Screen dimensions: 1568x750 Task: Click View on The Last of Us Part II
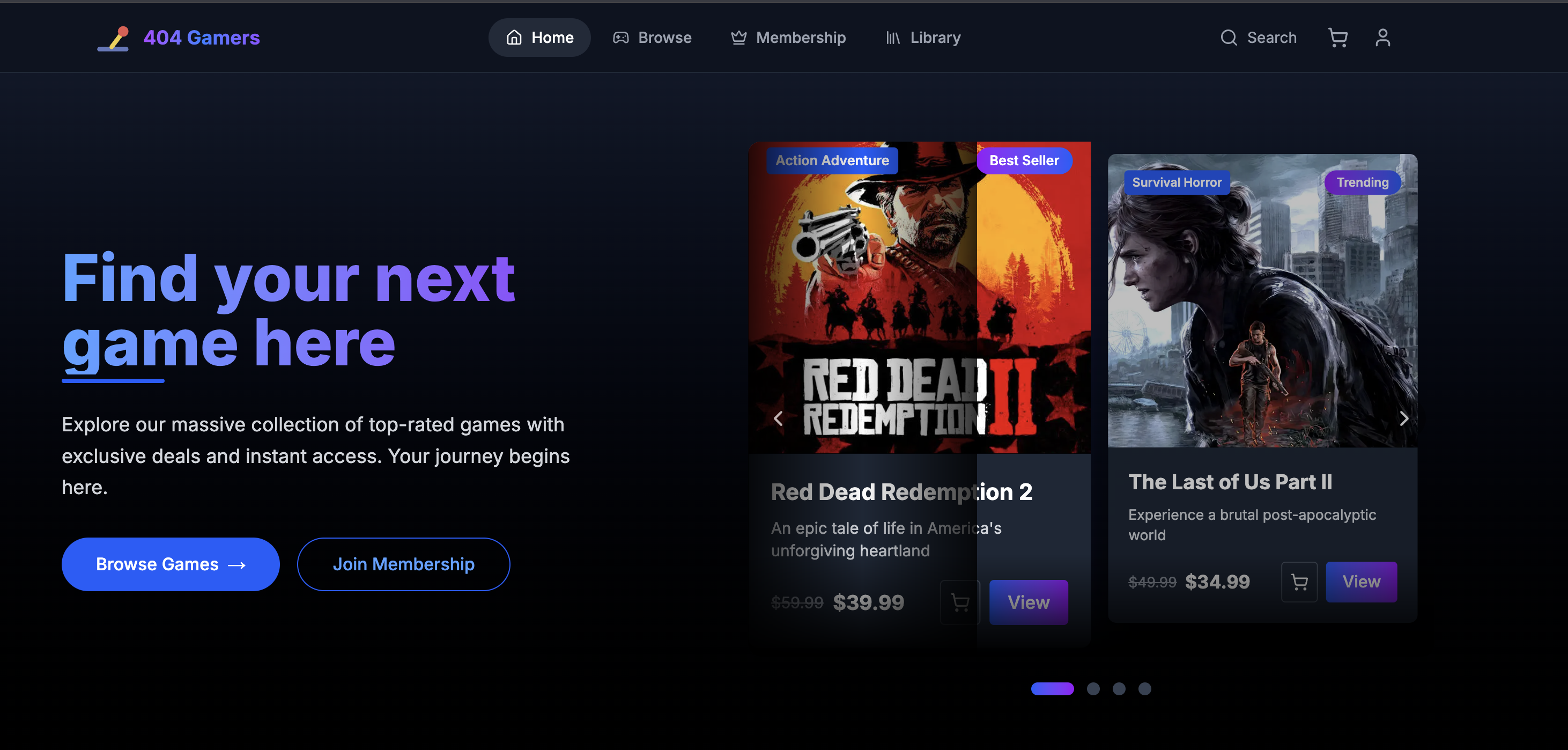coord(1361,582)
